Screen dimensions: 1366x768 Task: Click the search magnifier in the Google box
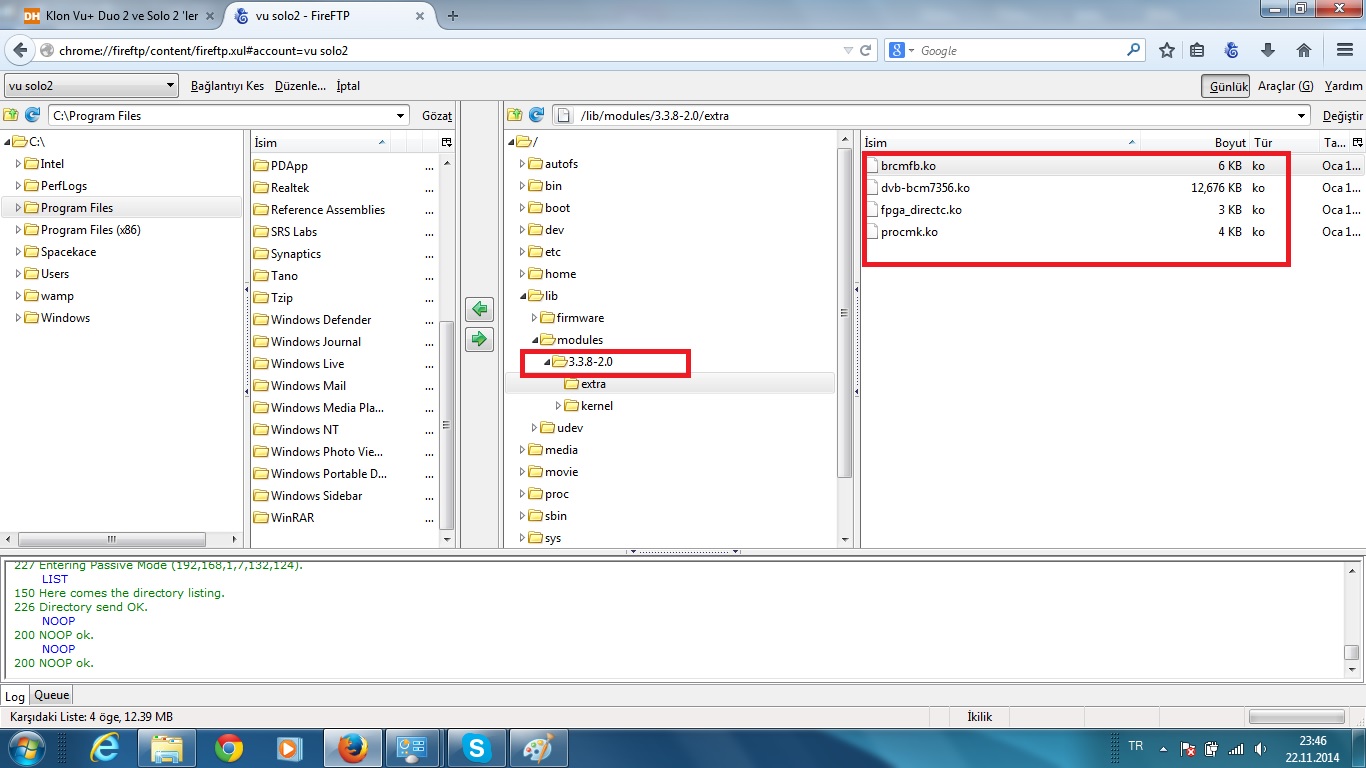(x=1134, y=50)
